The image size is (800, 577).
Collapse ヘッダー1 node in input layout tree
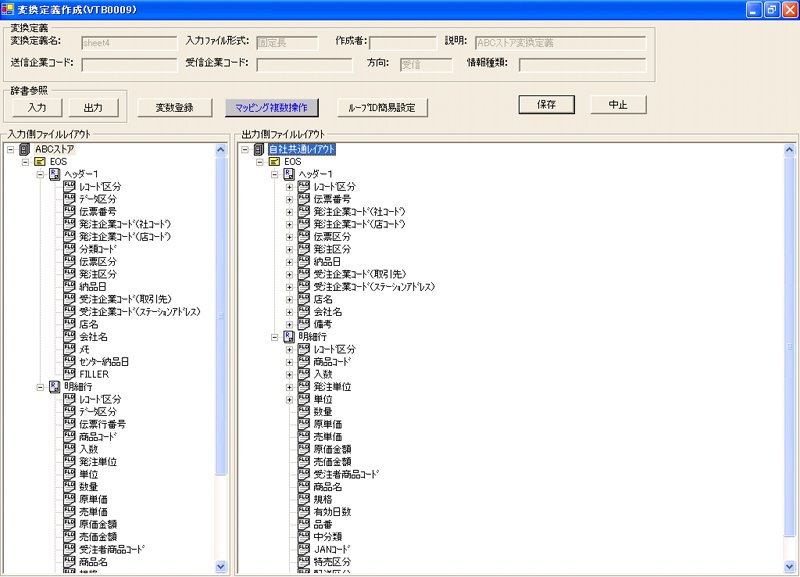(x=40, y=174)
